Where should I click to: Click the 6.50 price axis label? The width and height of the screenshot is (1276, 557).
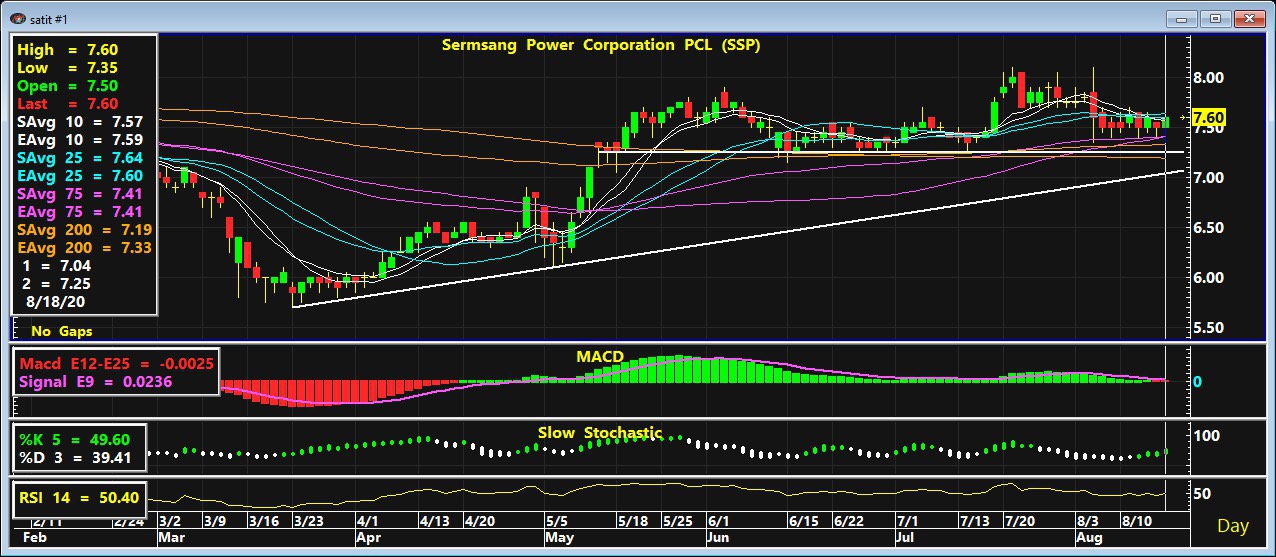point(1210,228)
